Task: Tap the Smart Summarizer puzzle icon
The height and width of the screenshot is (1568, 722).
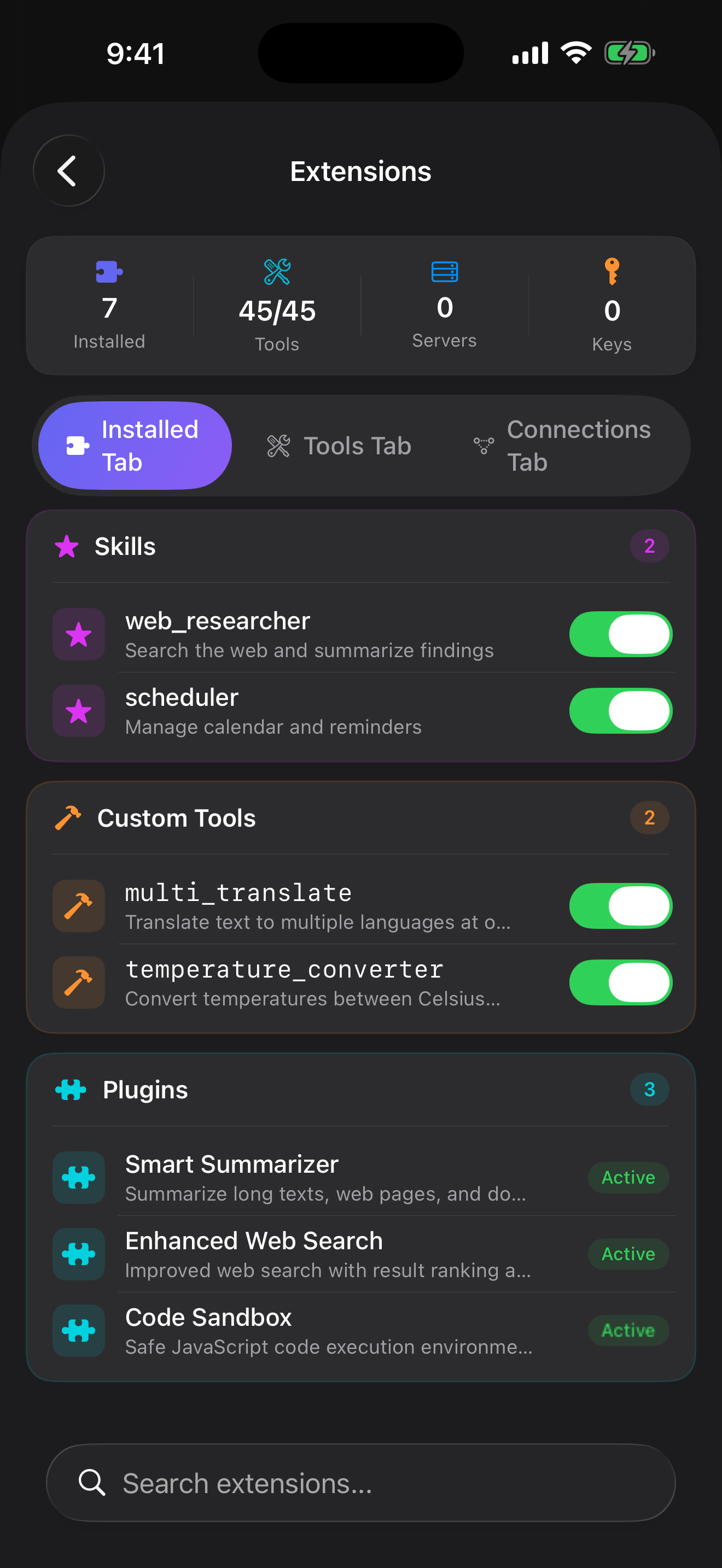Action: pos(79,1177)
